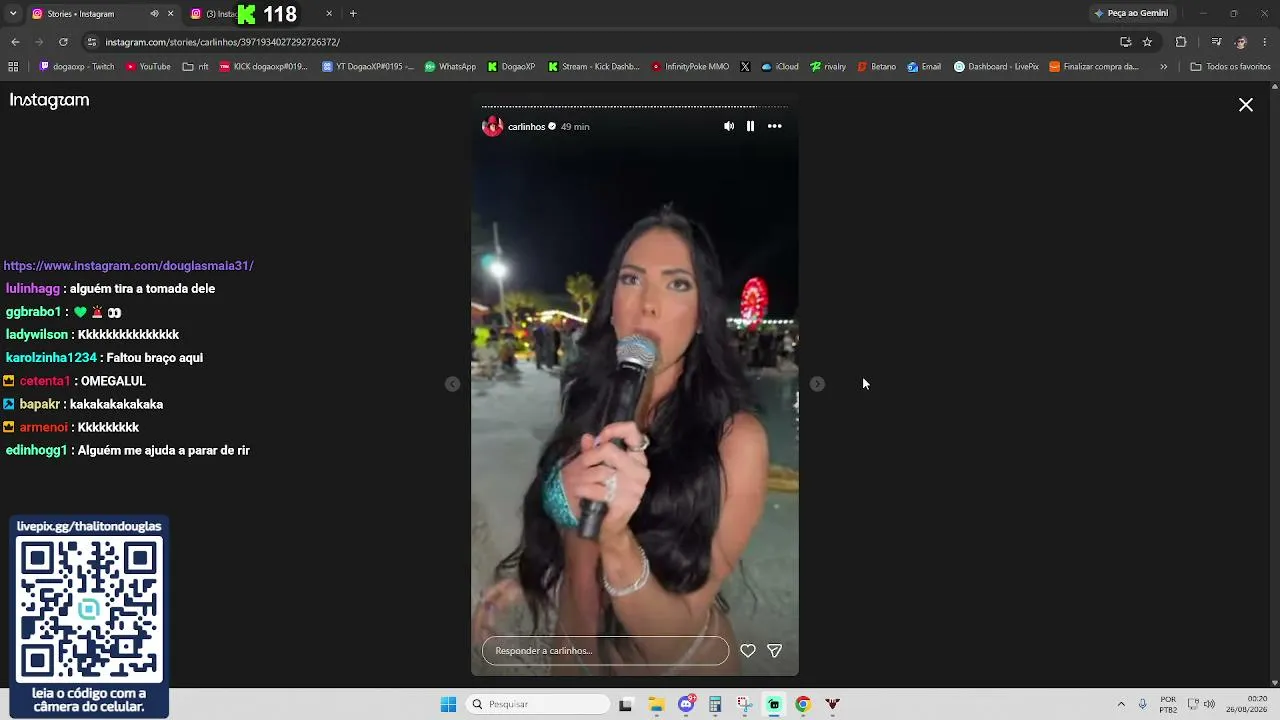Image resolution: width=1280 pixels, height=720 pixels.
Task: Open File Explorer from the taskbar
Action: (x=656, y=704)
